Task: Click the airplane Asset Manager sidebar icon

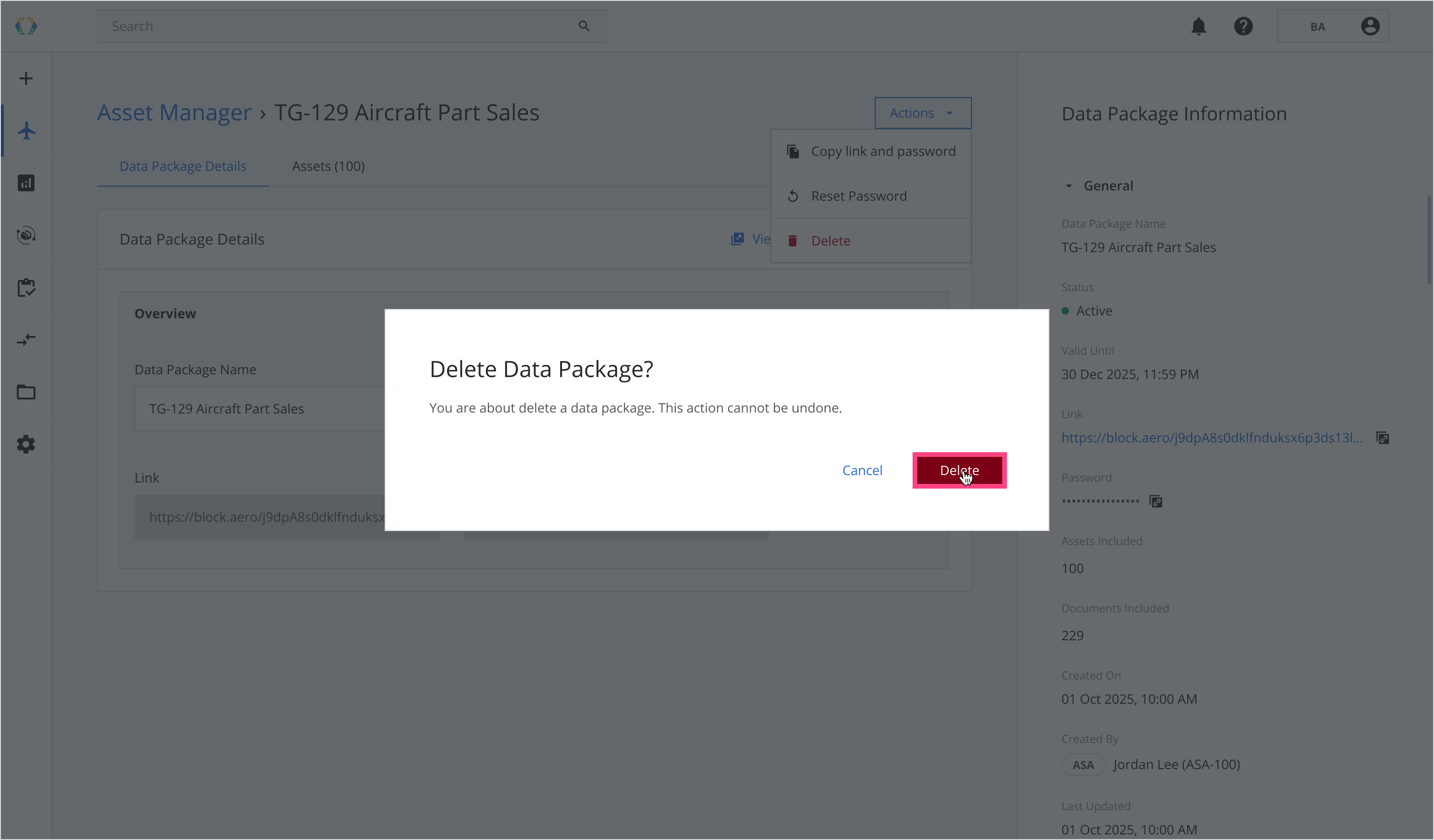Action: click(26, 131)
